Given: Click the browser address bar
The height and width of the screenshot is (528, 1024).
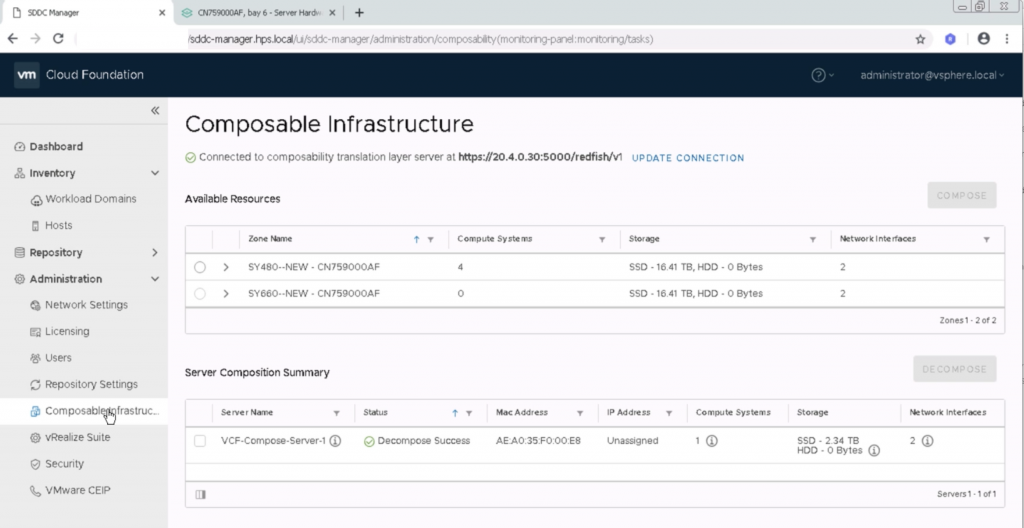Looking at the screenshot, I should pos(496,39).
